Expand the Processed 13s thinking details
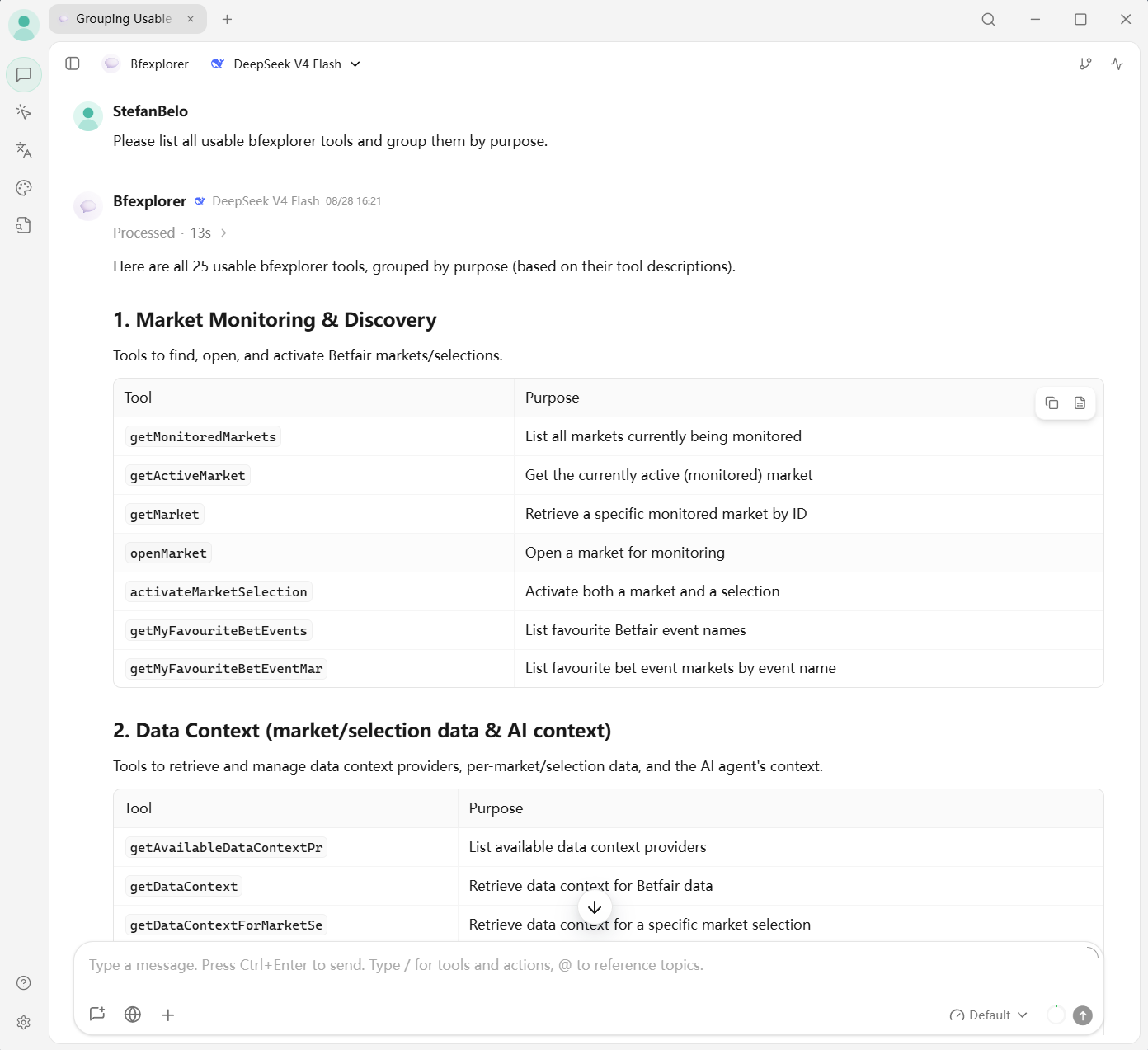Viewport: 1148px width, 1050px height. [170, 233]
